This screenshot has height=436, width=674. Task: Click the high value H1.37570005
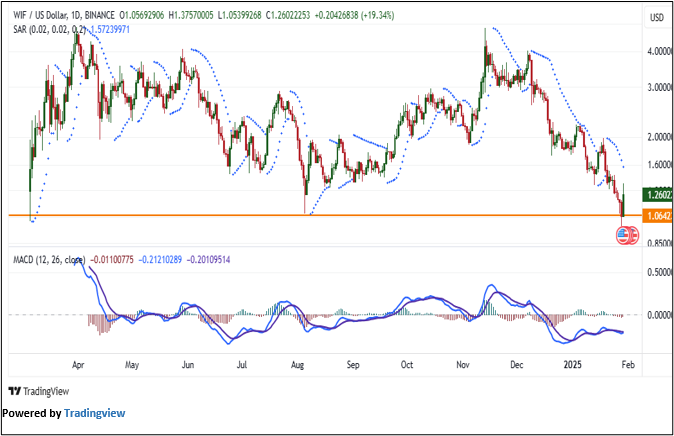point(191,15)
